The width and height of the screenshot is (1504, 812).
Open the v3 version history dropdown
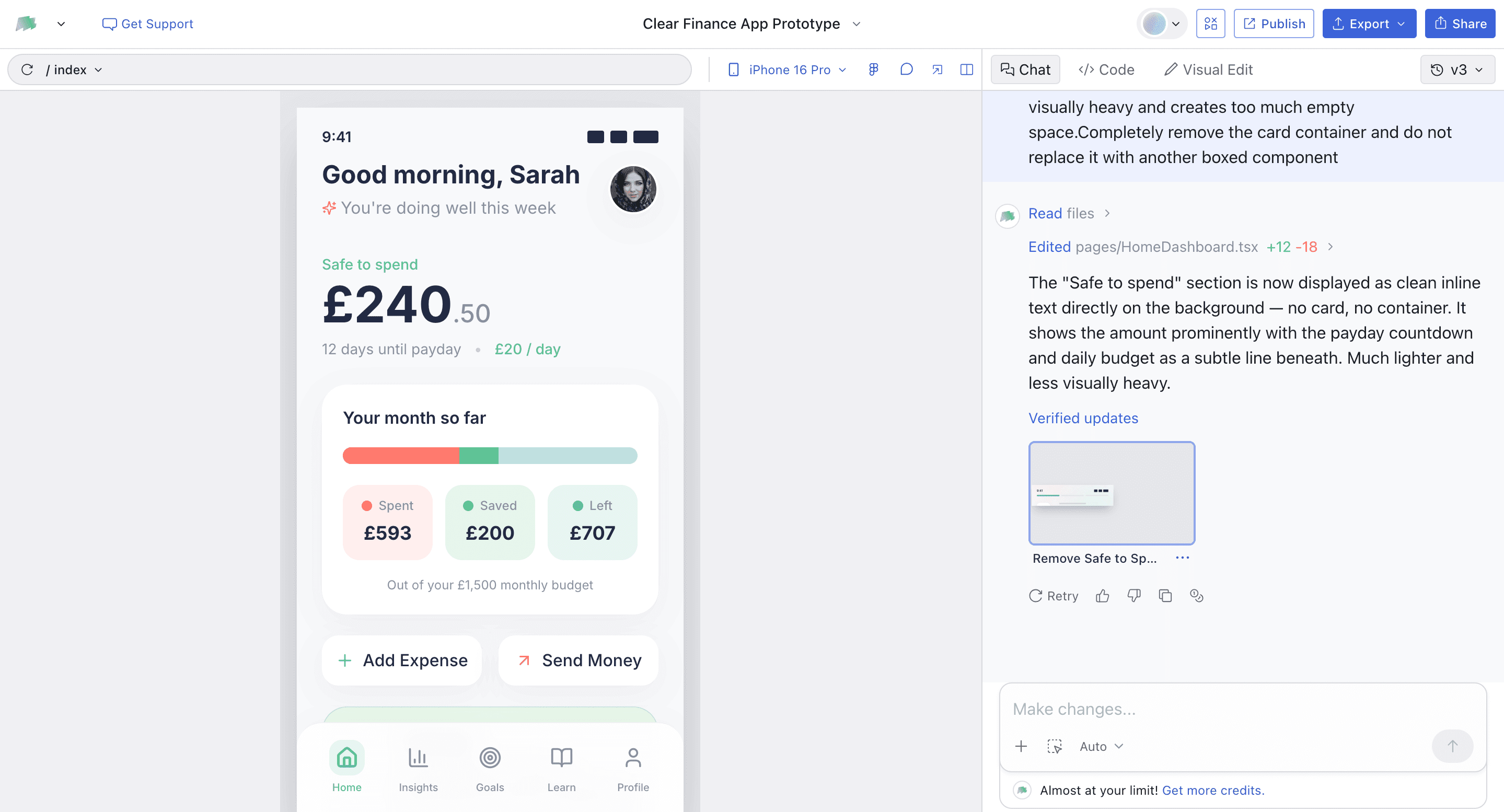tap(1457, 69)
